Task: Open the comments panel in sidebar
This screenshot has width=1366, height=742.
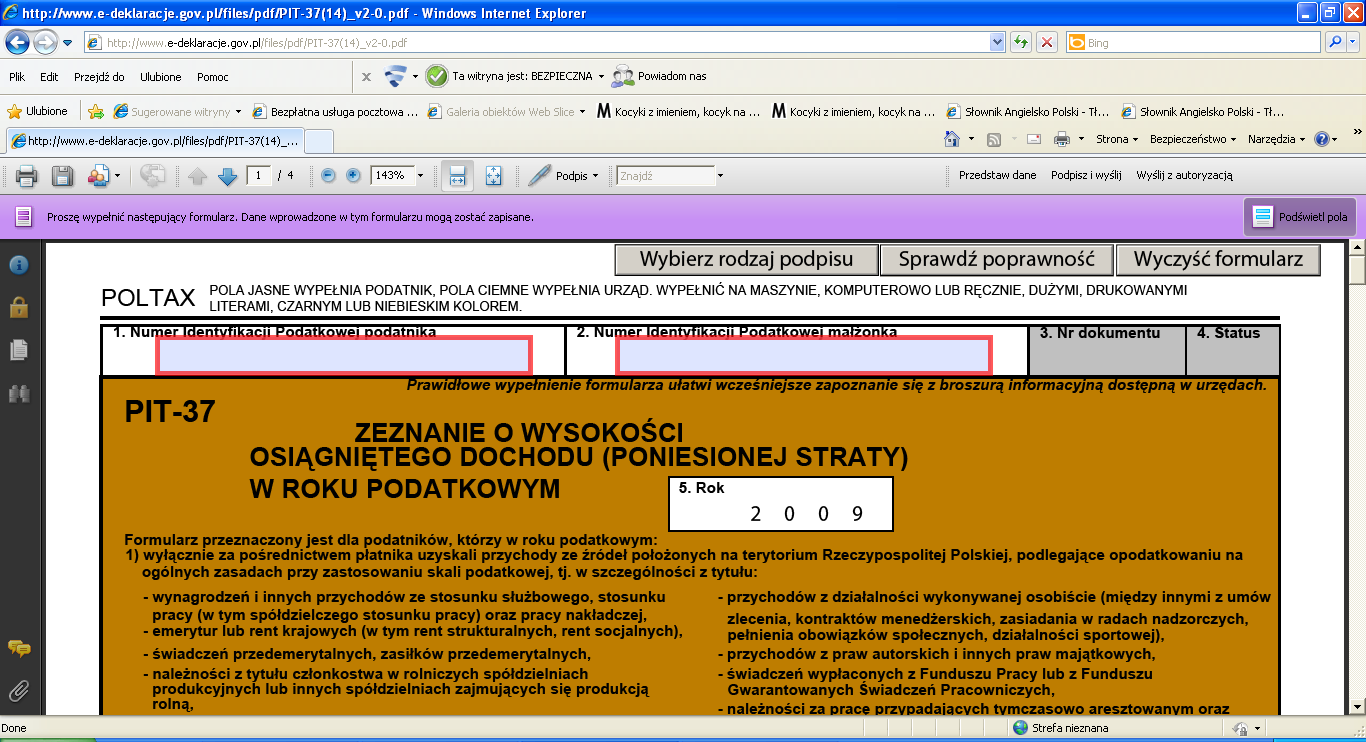Action: (18, 648)
